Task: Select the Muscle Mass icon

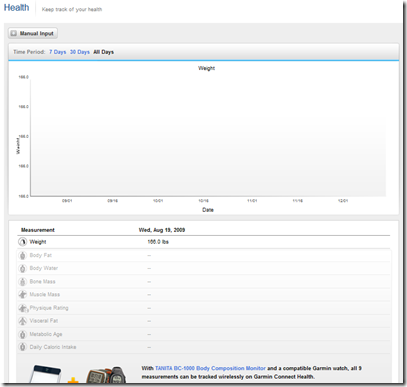Action: (22, 295)
